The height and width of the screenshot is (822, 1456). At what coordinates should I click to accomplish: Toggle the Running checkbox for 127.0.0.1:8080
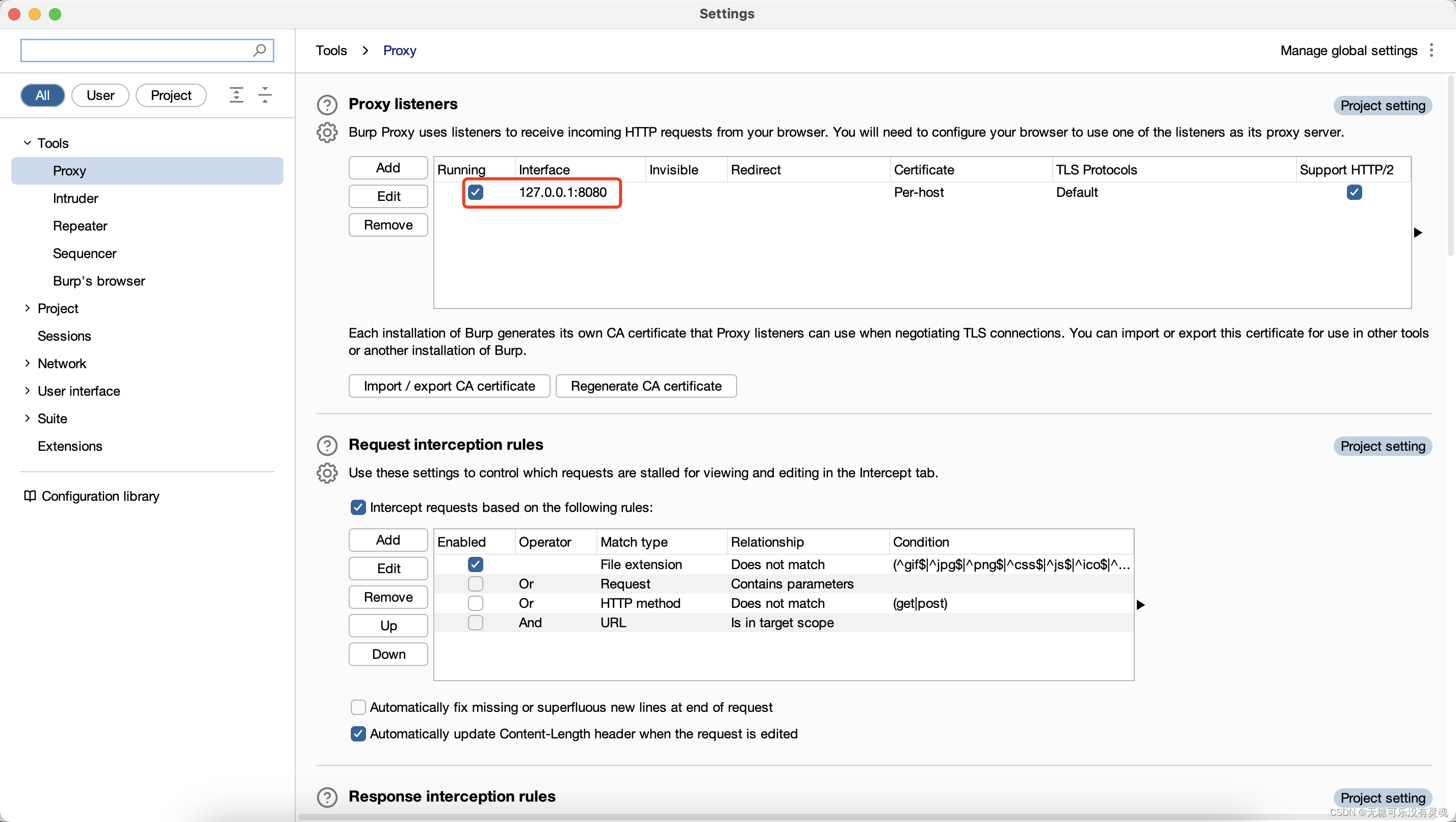pos(476,191)
